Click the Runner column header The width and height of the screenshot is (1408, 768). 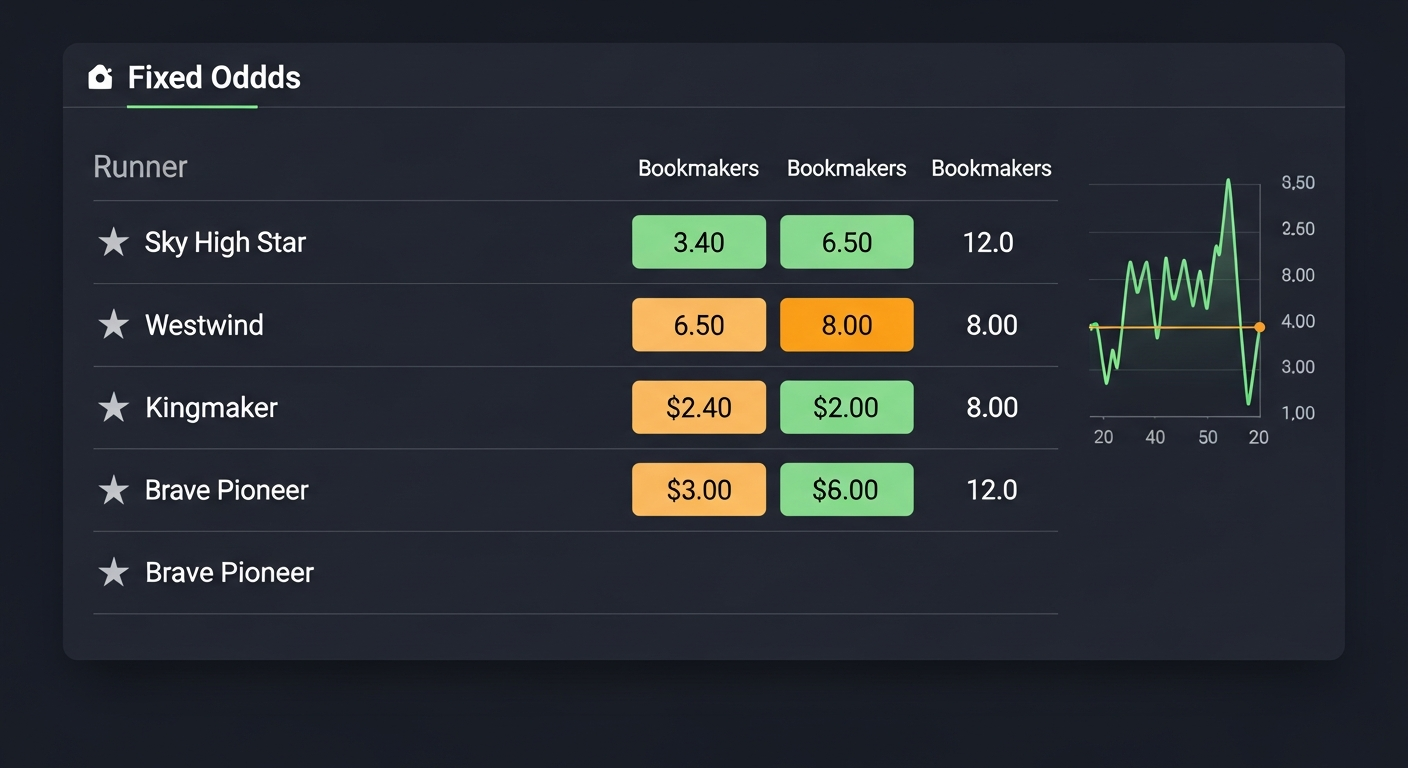coord(140,167)
